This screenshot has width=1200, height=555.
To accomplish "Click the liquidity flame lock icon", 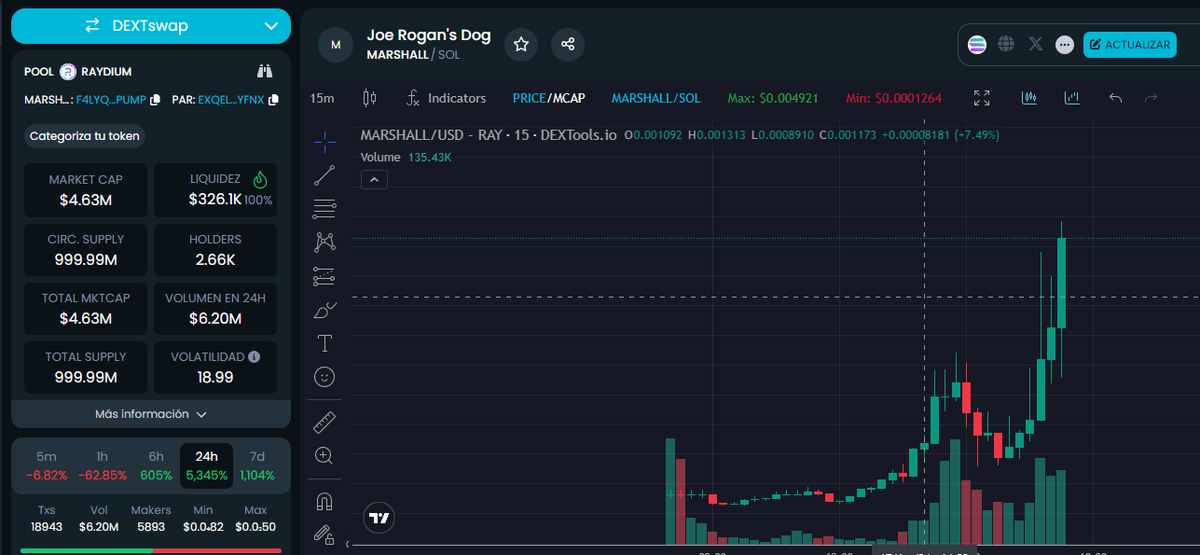I will (260, 180).
